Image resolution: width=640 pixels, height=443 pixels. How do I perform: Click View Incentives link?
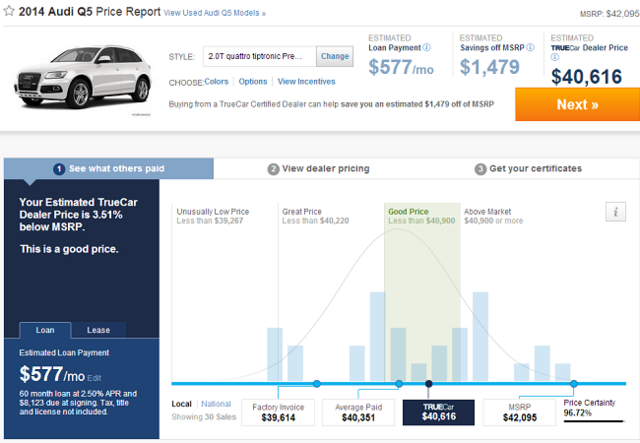[307, 82]
